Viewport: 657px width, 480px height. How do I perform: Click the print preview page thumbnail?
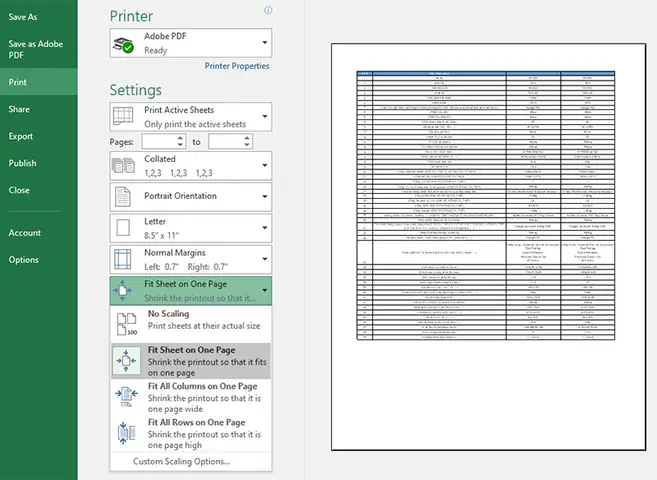(x=488, y=247)
